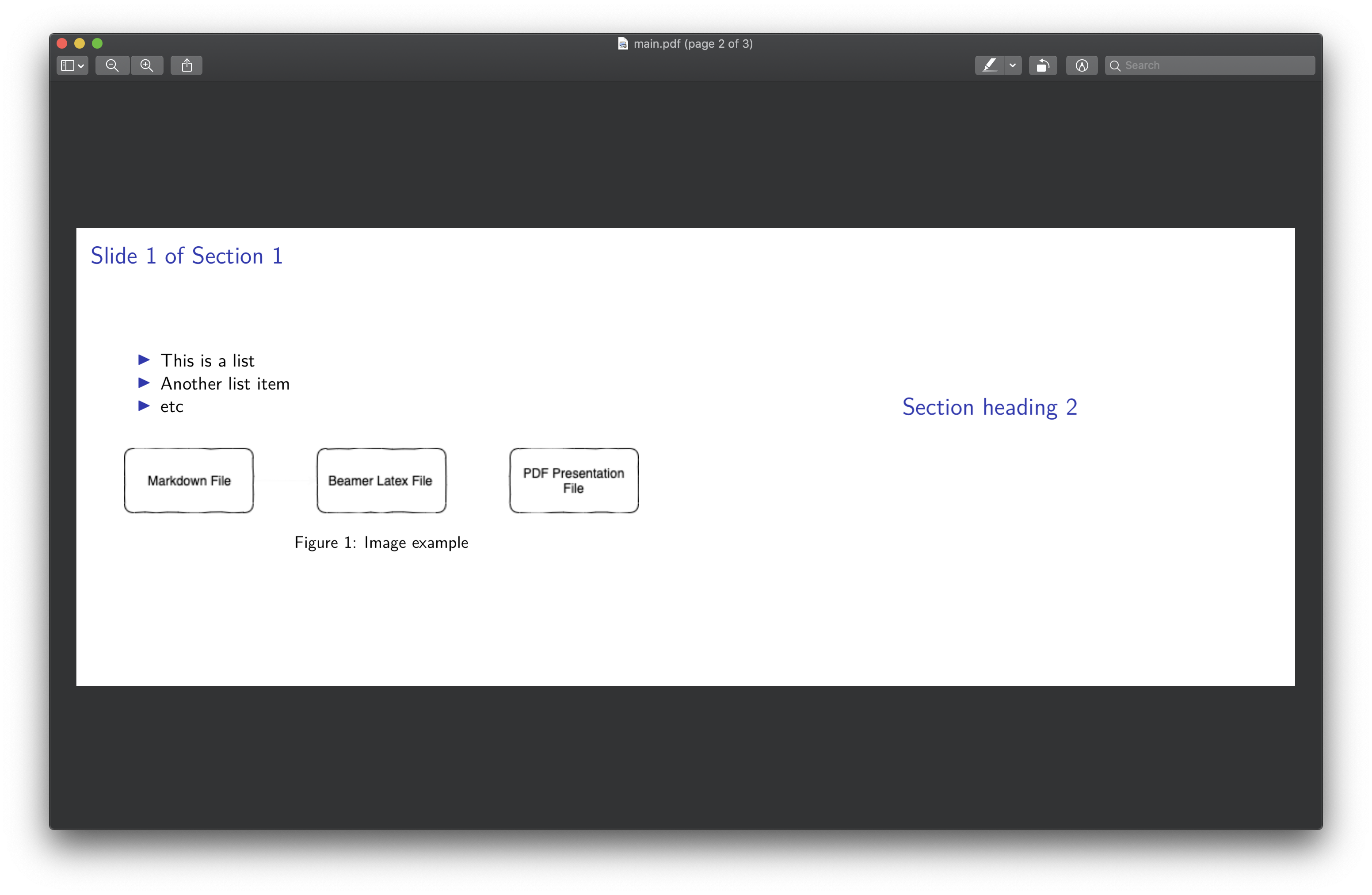Click the Markdown File box in figure
Screen dimensions: 1372x895
[189, 480]
